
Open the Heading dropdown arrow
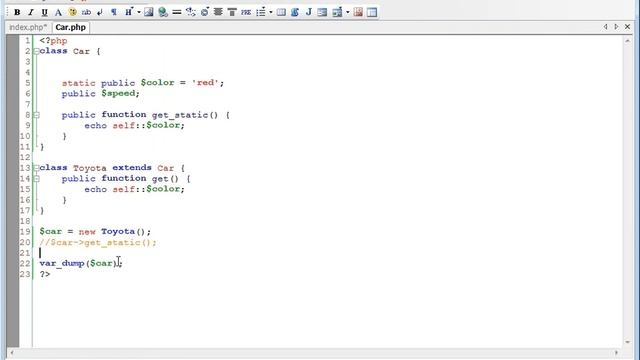coord(139,12)
